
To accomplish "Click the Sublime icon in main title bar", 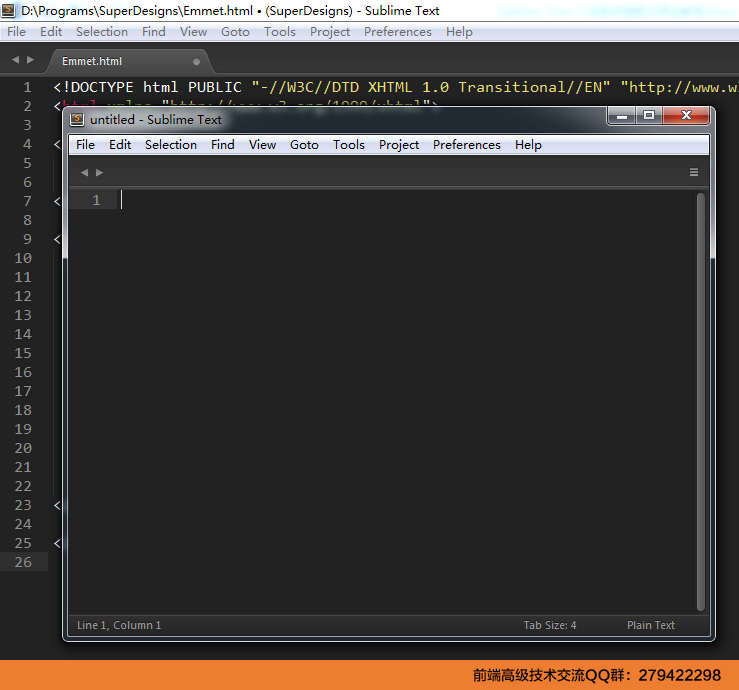I will pyautogui.click(x=8, y=10).
